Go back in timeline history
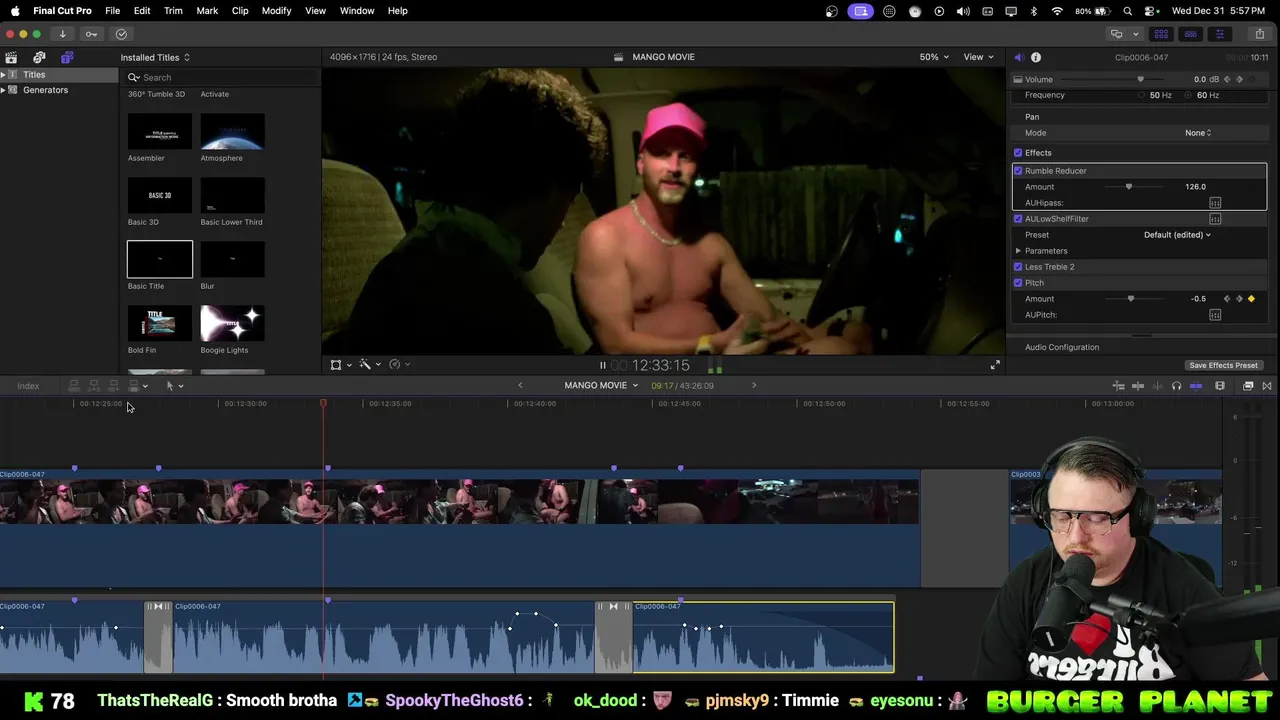The height and width of the screenshot is (720, 1280). [x=520, y=386]
